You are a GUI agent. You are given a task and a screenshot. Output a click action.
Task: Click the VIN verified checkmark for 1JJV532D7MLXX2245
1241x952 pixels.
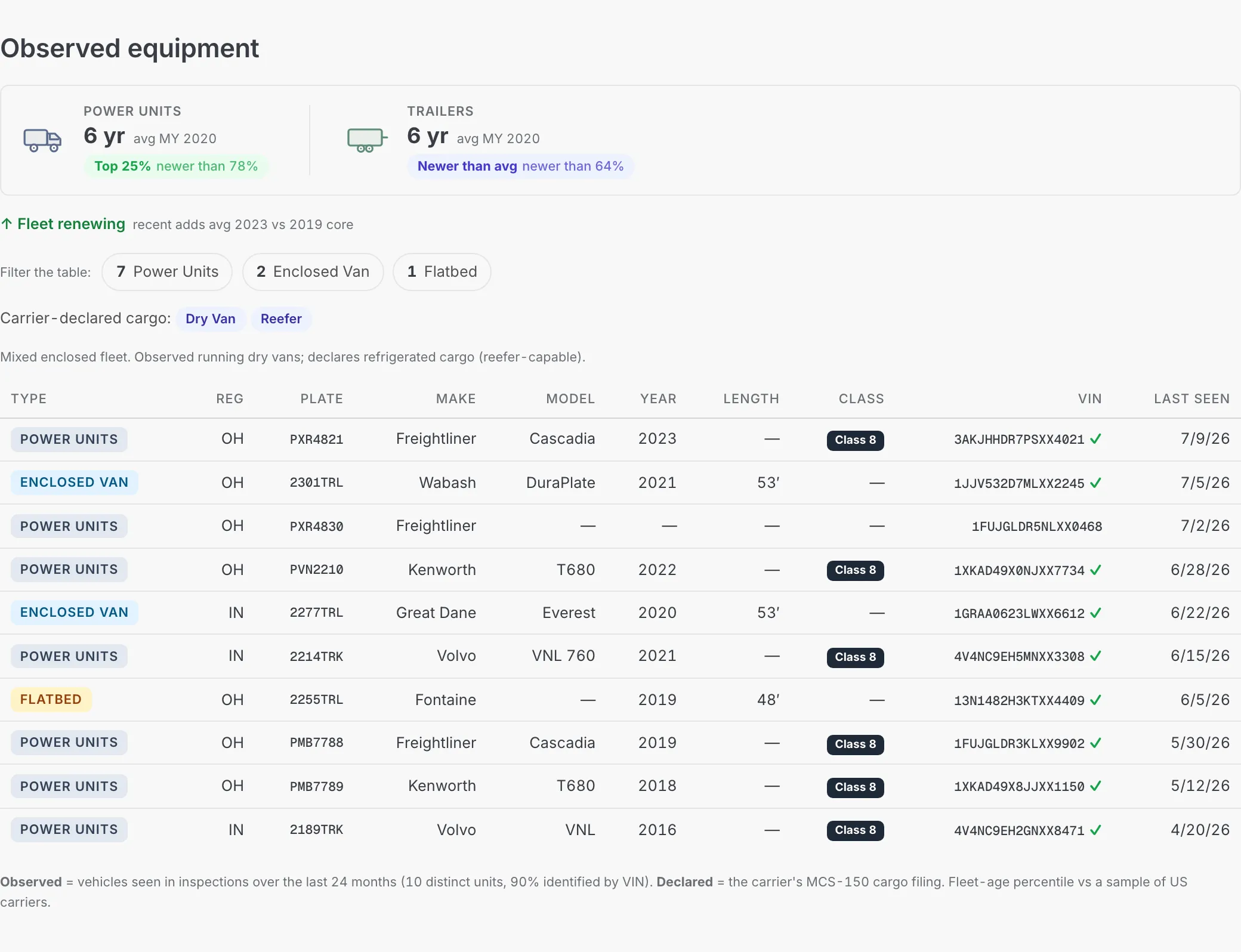click(1096, 483)
